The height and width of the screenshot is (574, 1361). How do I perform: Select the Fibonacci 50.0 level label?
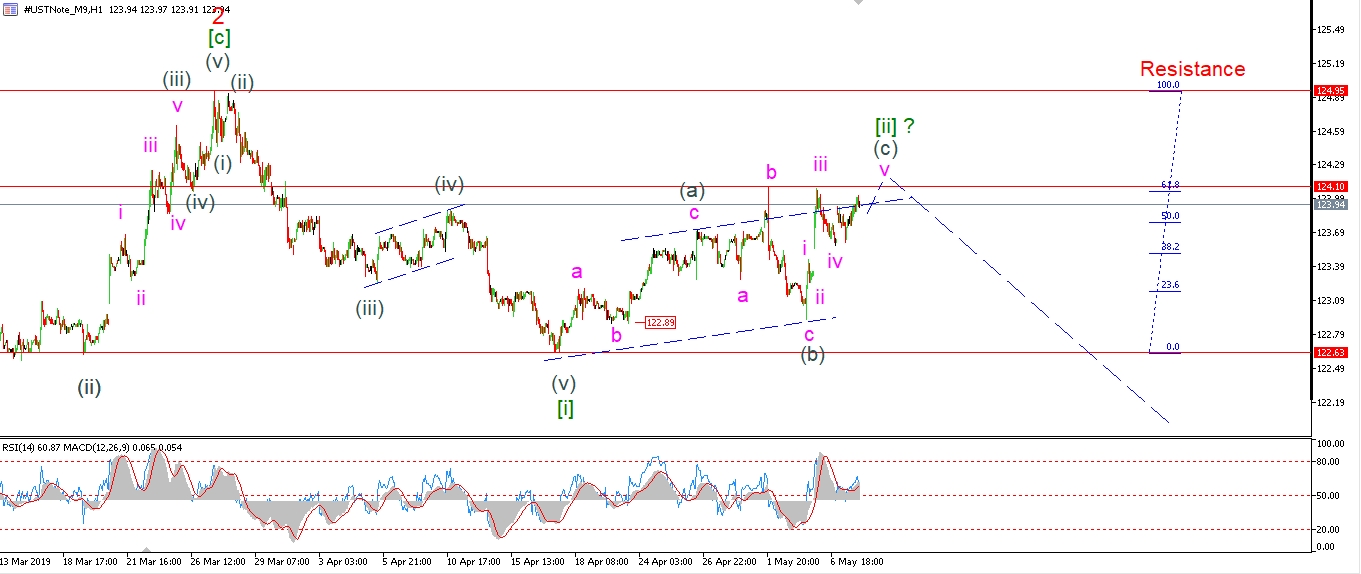pyautogui.click(x=1170, y=216)
